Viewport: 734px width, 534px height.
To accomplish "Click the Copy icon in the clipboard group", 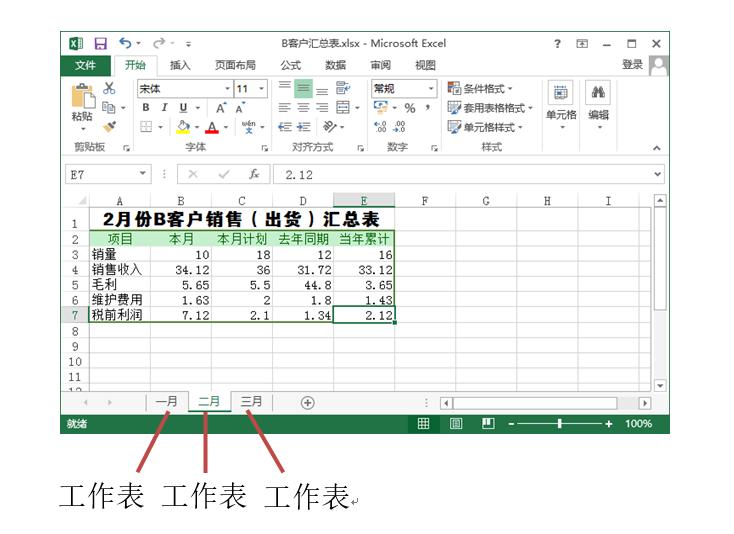I will coord(109,108).
